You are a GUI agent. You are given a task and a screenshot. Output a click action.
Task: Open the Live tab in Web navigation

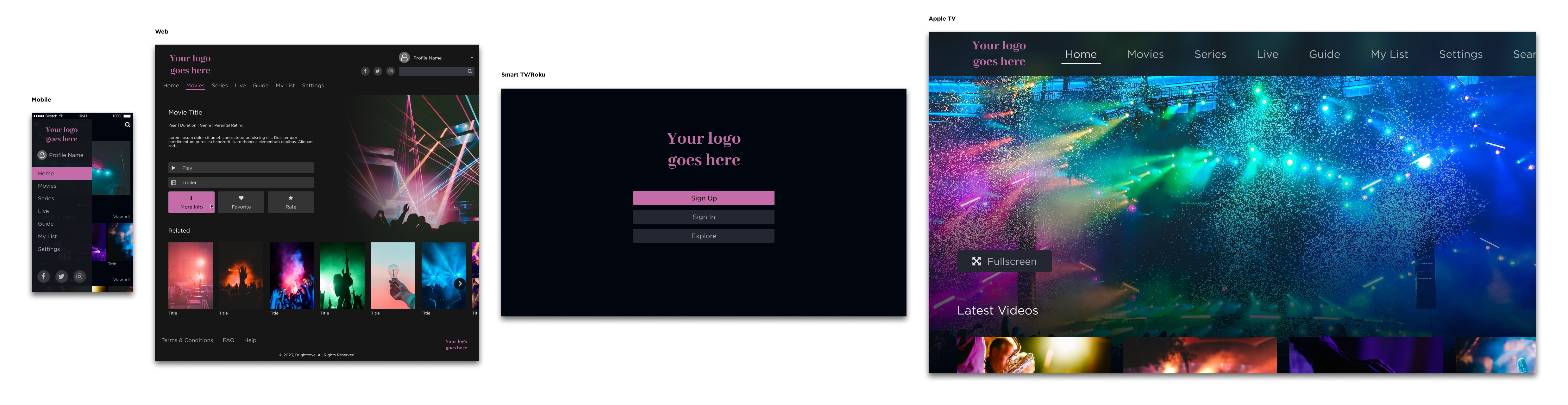point(241,86)
